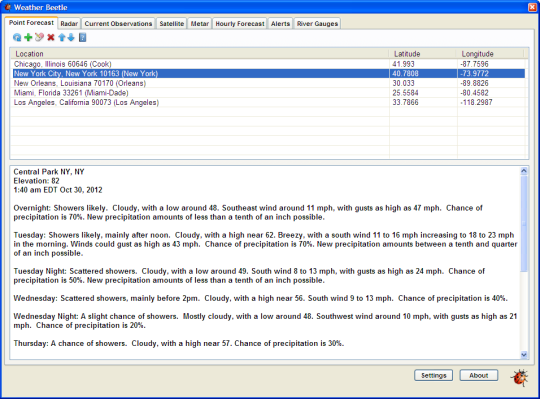Select the Chicago, Illinois 60646 (Cook) row
Screen dimensions: 540x399
269,64
